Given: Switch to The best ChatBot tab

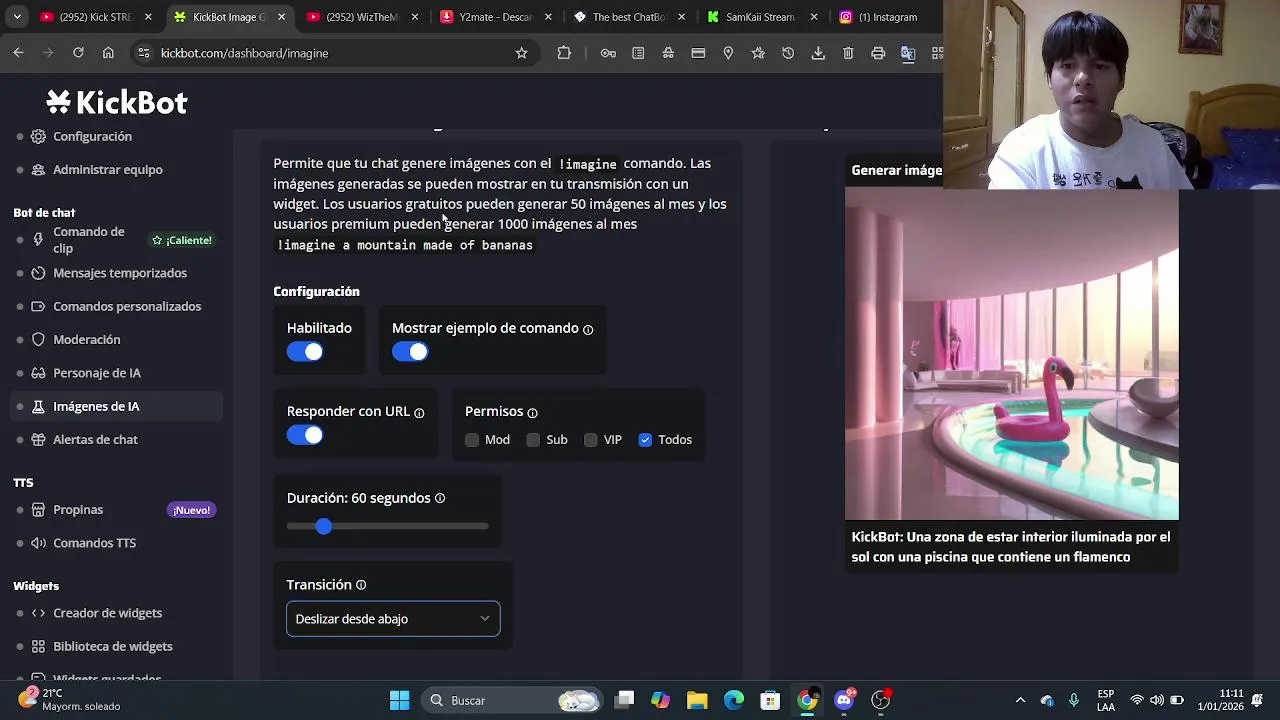Looking at the screenshot, I should tap(628, 17).
